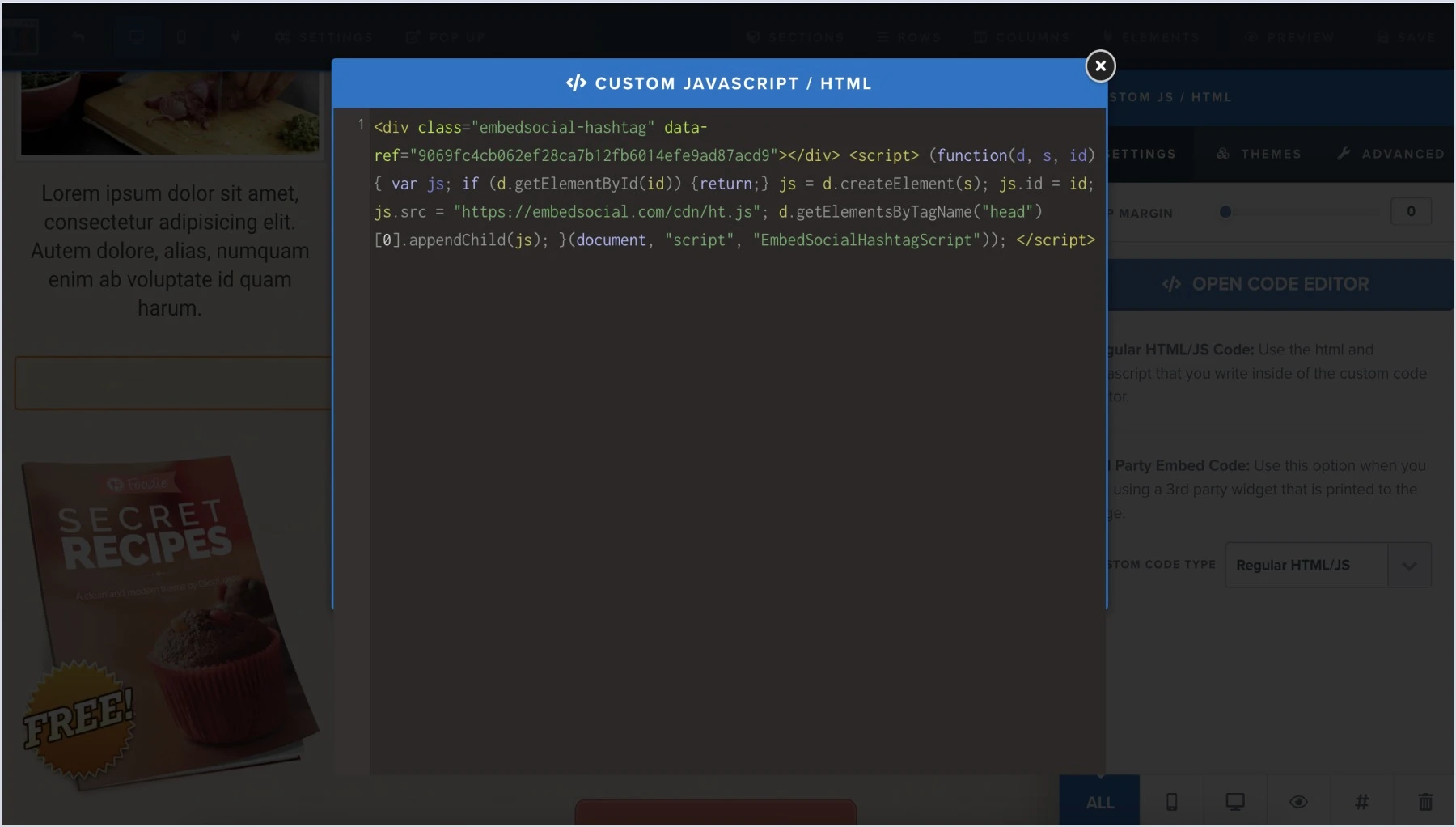
Task: Open the Pop Up menu
Action: [x=446, y=37]
